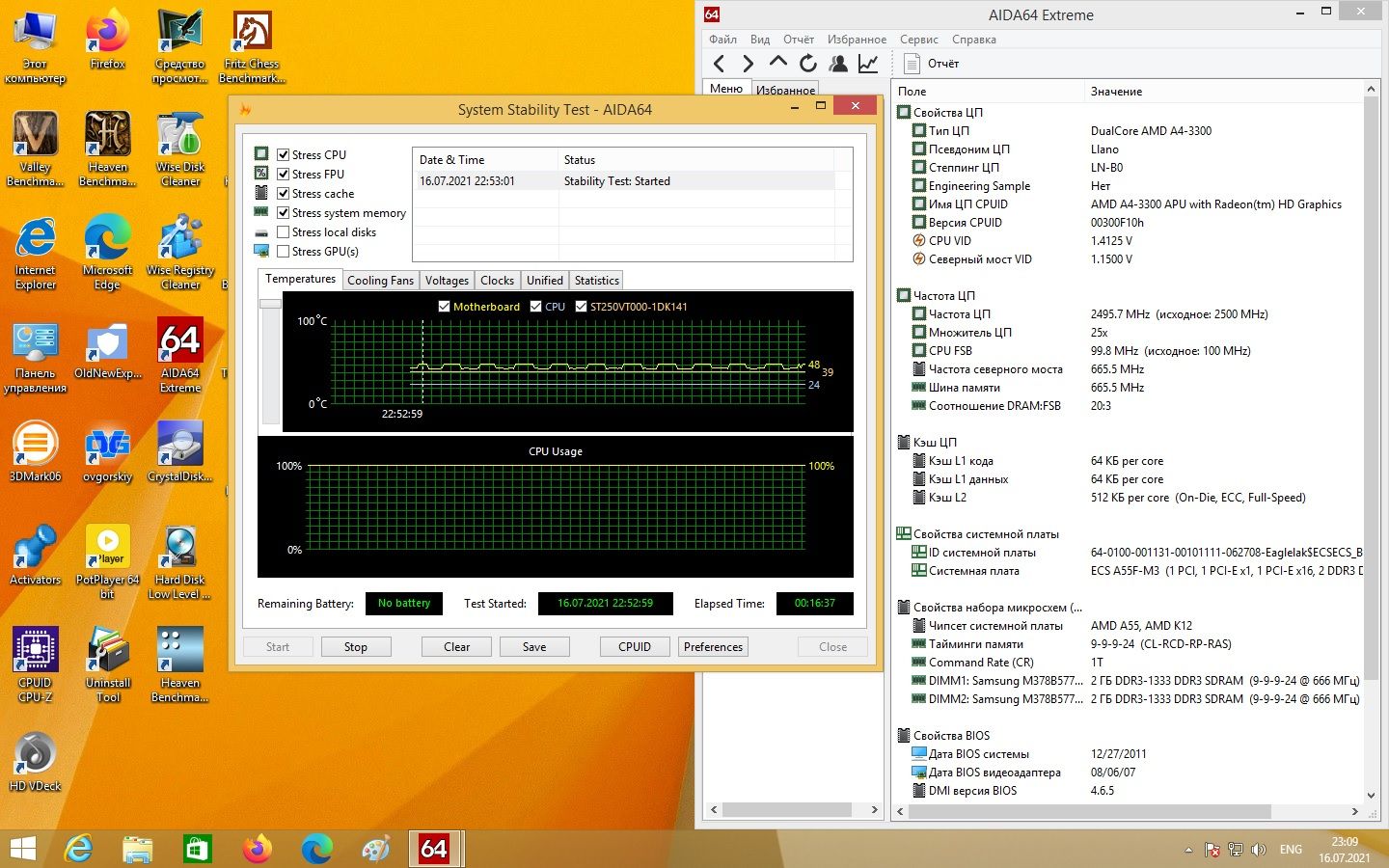Open AIDA64 Extreme desktop icon
Viewport: 1389px width, 868px height.
180,355
